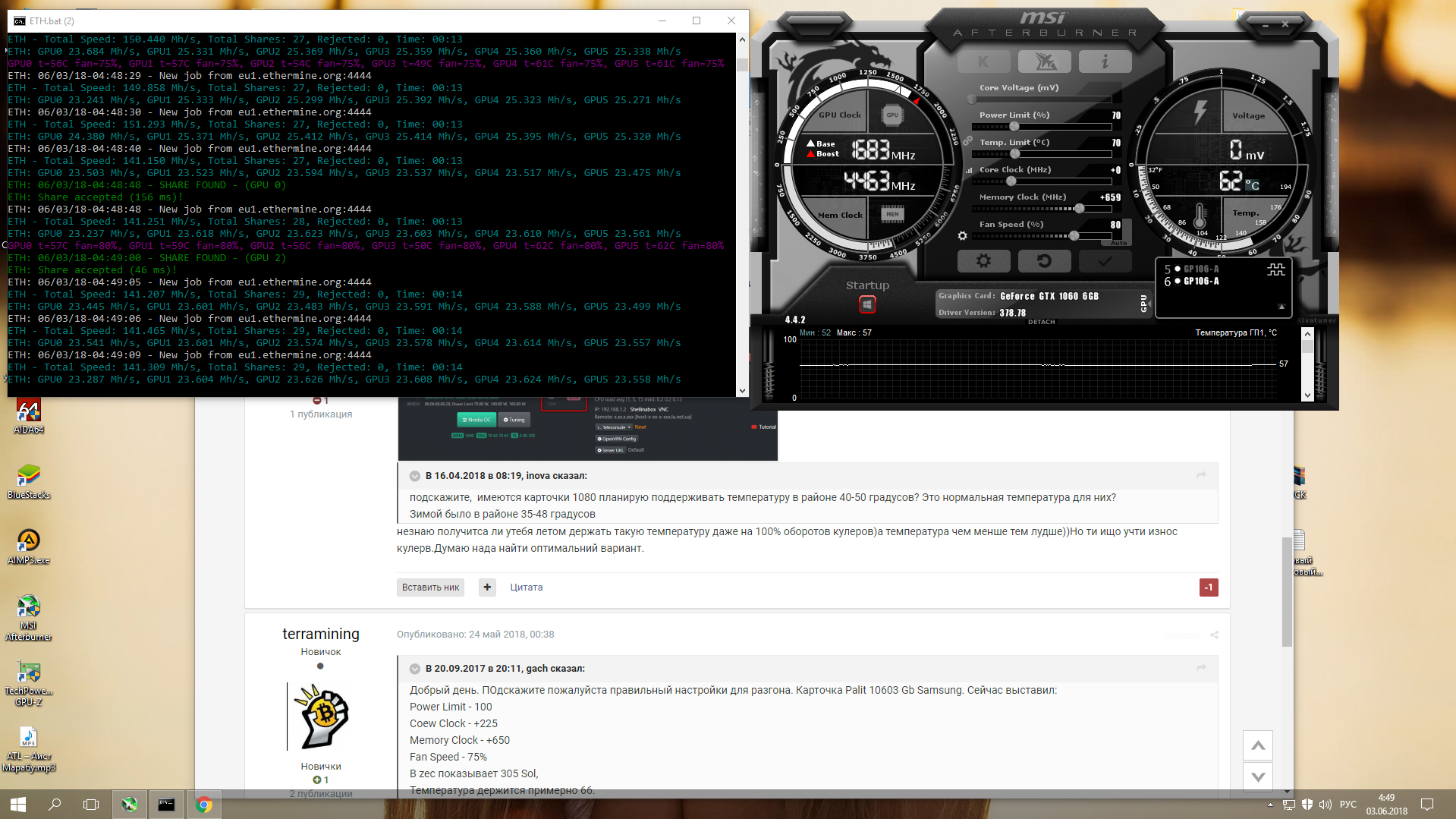The height and width of the screenshot is (819, 1456).
Task: Open TechPowerUp GPU-Z desktop shortcut
Action: [29, 683]
